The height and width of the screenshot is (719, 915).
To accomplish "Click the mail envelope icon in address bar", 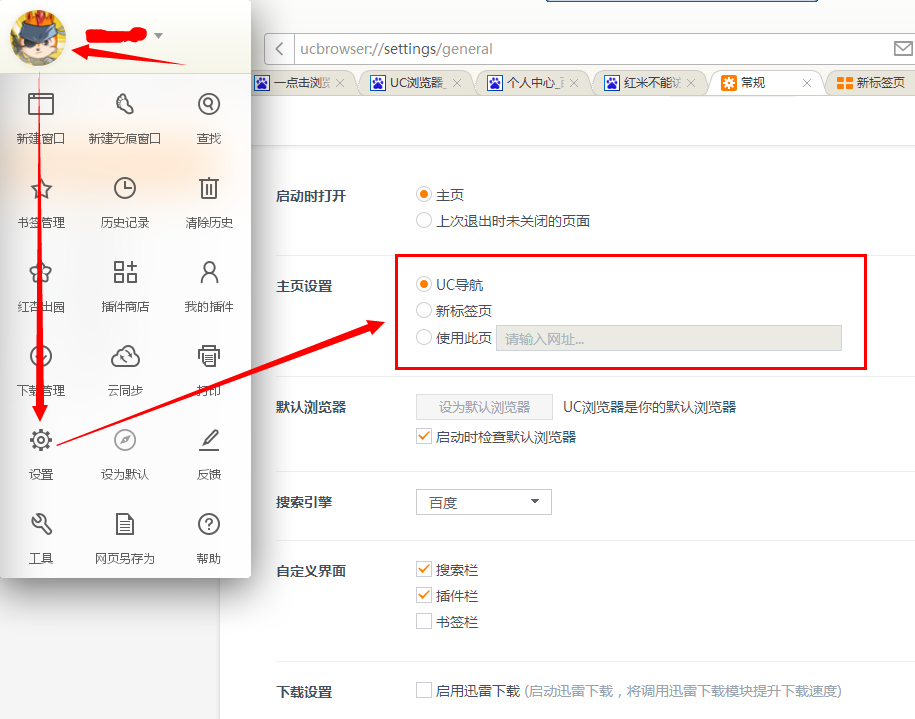I will click(x=903, y=49).
